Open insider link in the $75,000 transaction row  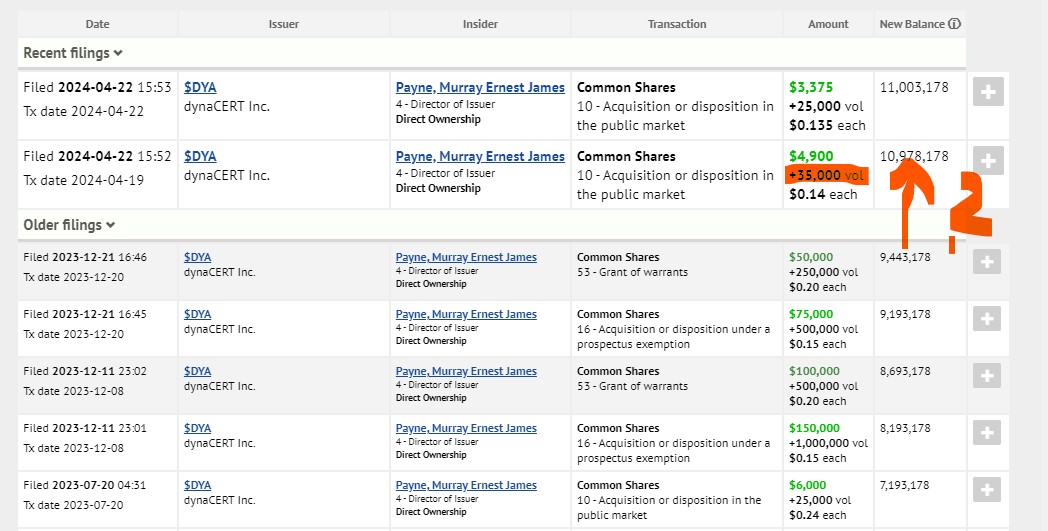[x=466, y=315]
